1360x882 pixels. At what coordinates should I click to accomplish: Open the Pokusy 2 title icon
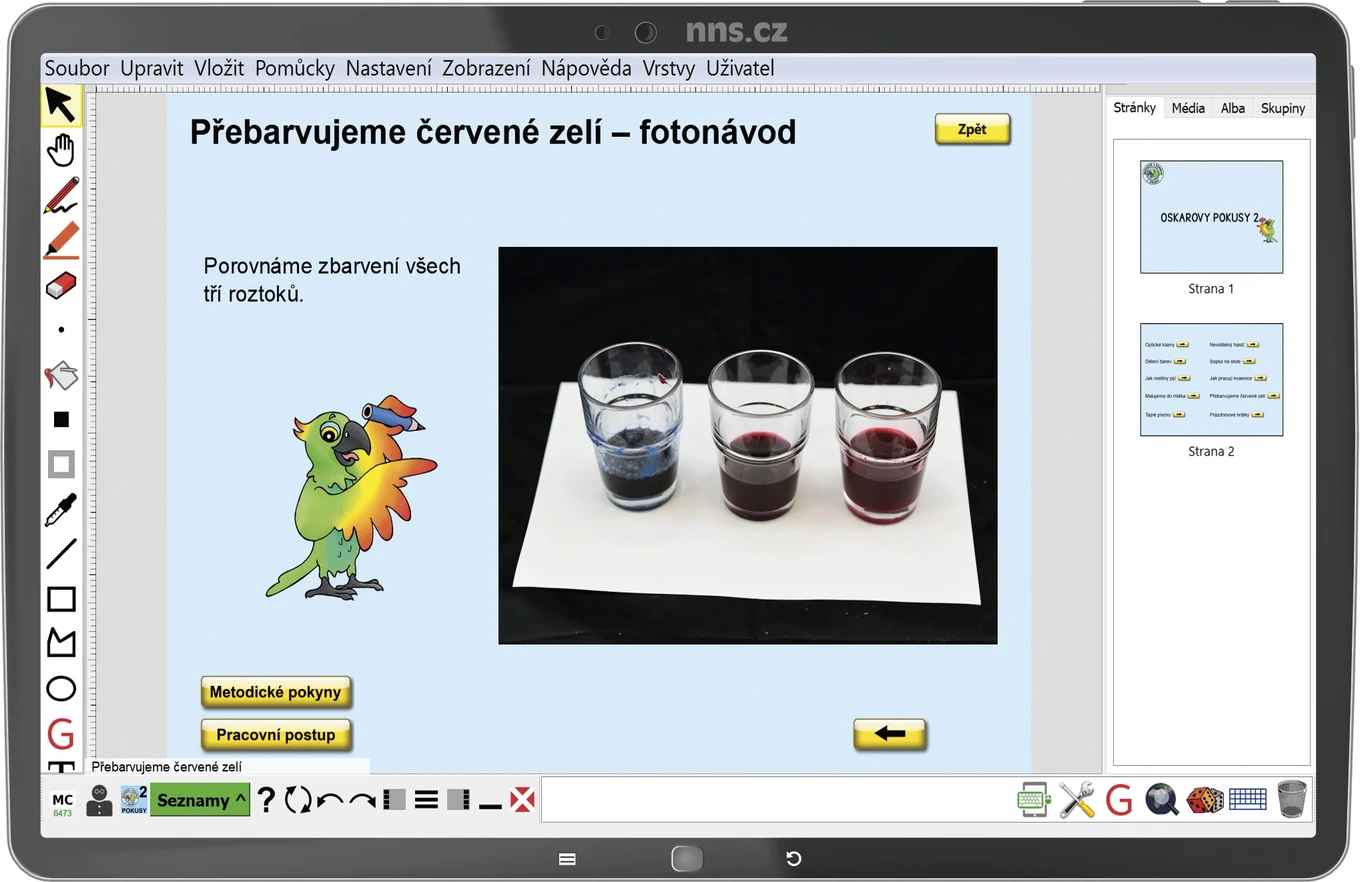(134, 800)
